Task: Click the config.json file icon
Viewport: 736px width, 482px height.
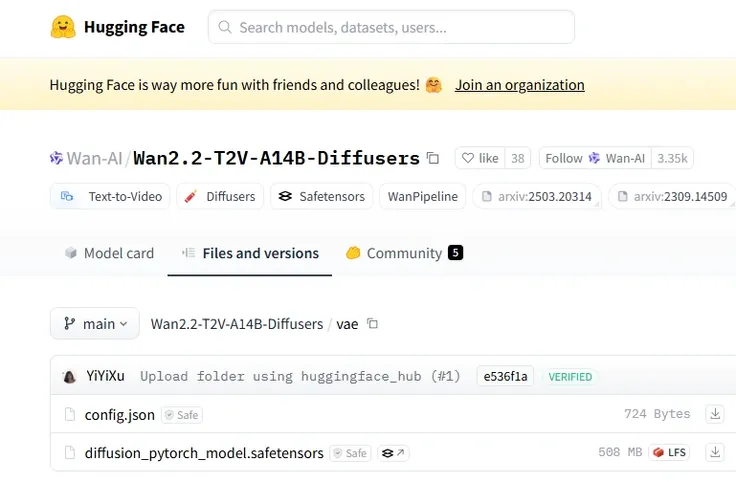Action: click(x=70, y=414)
